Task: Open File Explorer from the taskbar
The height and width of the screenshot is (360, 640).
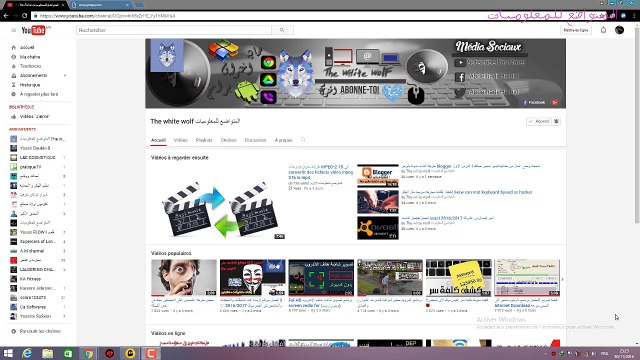Action: point(47,353)
